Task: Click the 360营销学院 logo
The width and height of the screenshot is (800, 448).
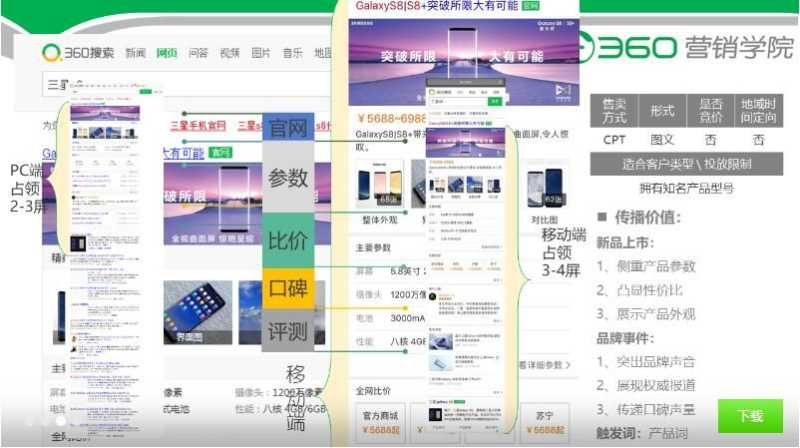Action: tap(686, 47)
